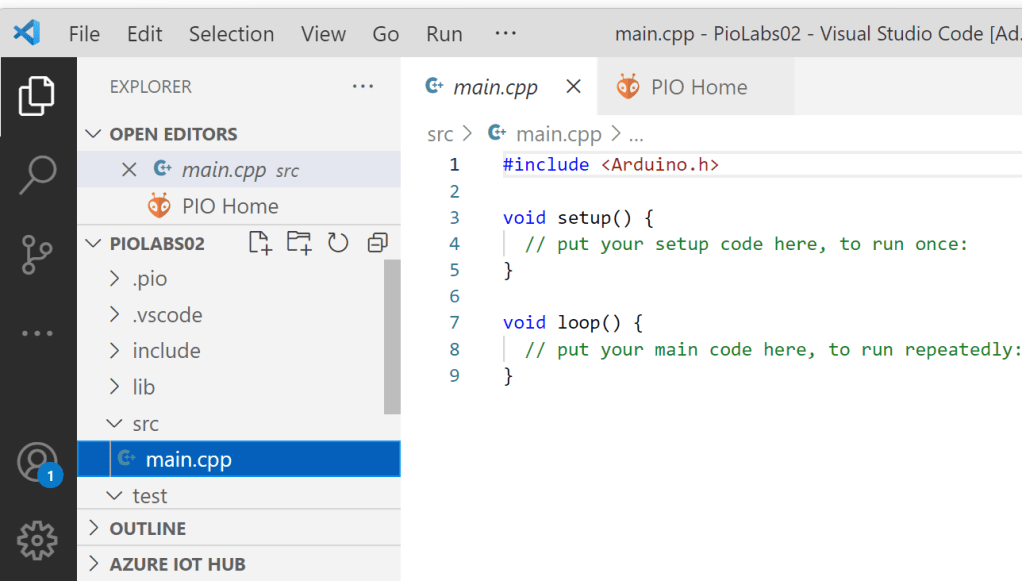Create a new folder in PIOLABS02
The image size is (1022, 581).
[298, 242]
